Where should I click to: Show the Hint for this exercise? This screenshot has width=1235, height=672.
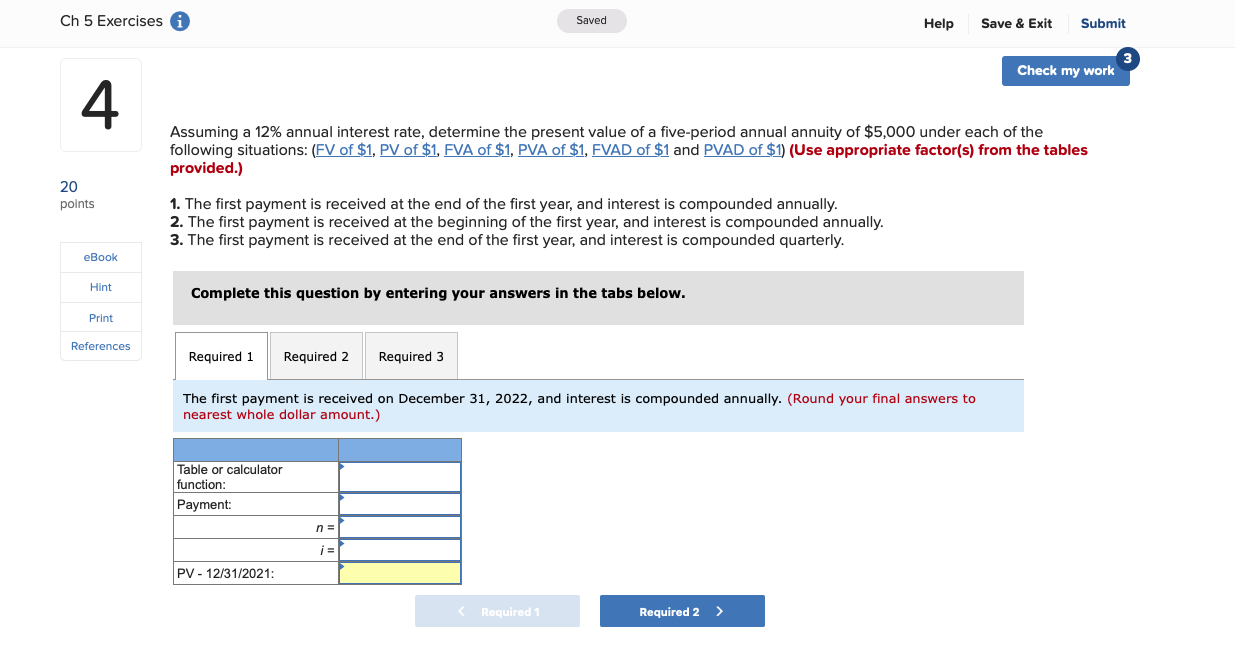coord(100,287)
